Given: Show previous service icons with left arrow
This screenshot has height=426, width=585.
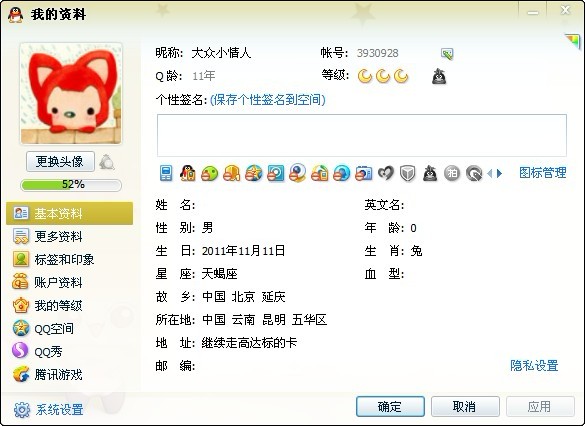Looking at the screenshot, I should click(489, 173).
